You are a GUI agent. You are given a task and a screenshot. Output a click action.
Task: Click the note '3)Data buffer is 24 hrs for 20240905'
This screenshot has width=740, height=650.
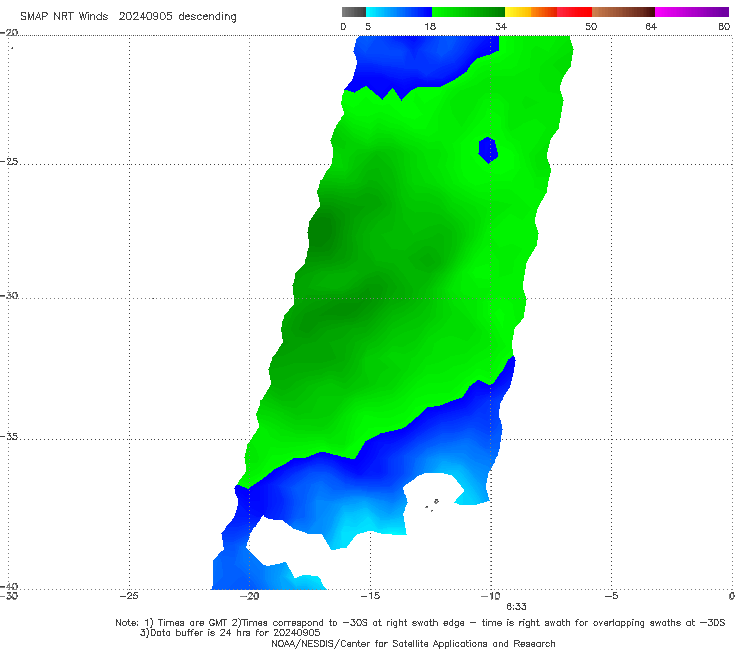pyautogui.click(x=230, y=633)
